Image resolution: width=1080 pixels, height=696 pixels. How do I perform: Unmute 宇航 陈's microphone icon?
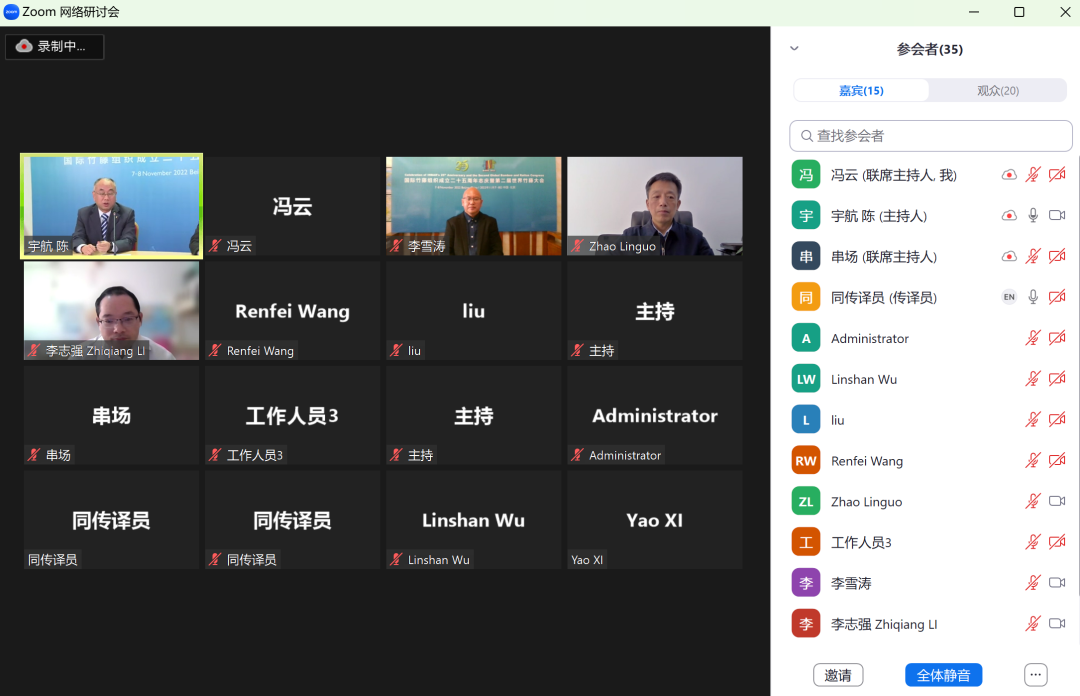click(x=1032, y=214)
